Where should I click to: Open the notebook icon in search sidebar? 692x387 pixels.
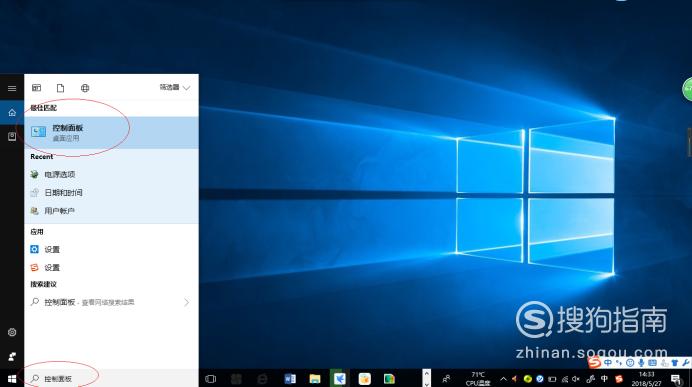pyautogui.click(x=12, y=136)
